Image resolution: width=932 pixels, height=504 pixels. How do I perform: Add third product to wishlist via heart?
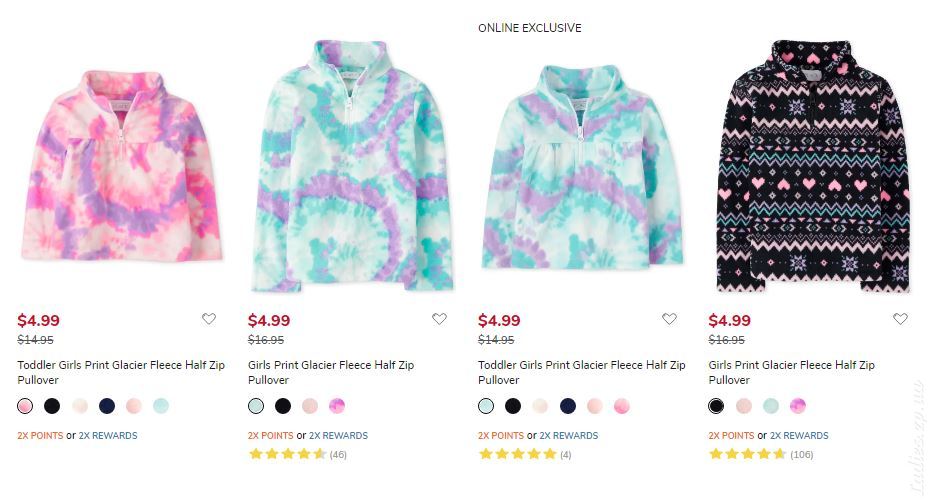click(x=669, y=319)
